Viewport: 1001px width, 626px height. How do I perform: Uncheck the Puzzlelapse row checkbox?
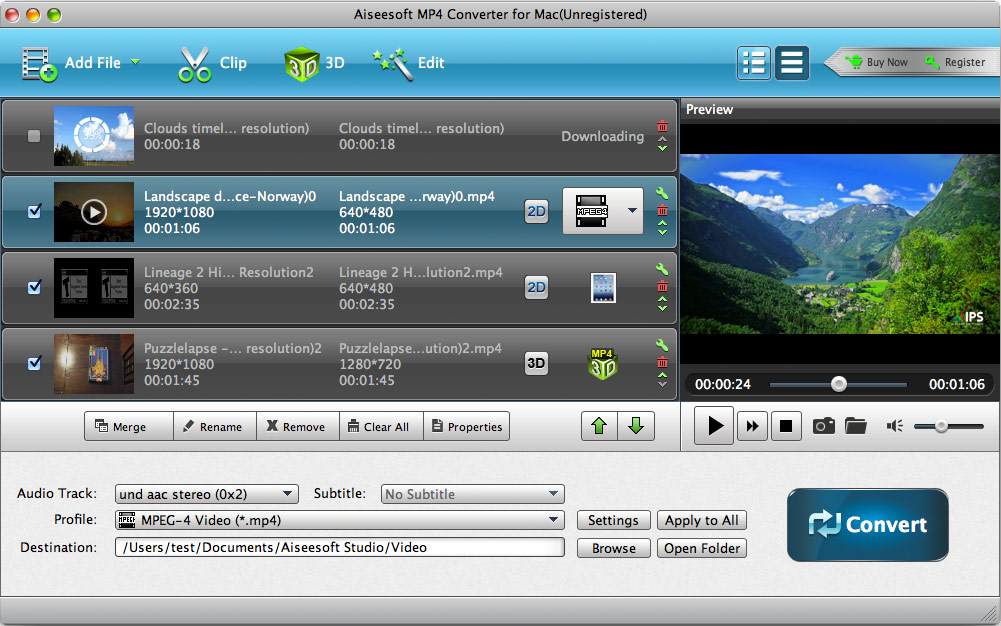pyautogui.click(x=34, y=363)
